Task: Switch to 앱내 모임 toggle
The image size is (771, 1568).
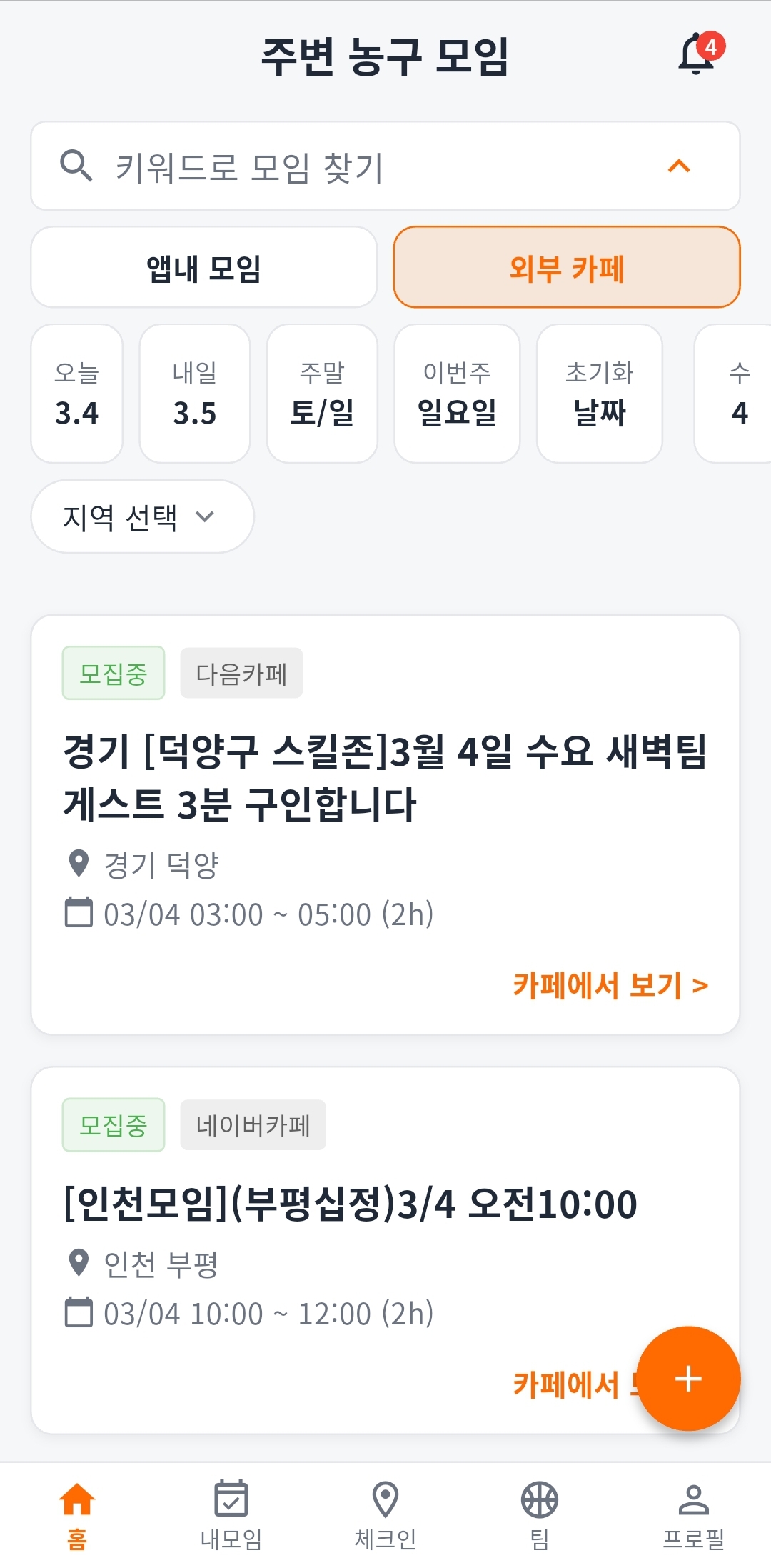Action: click(204, 268)
